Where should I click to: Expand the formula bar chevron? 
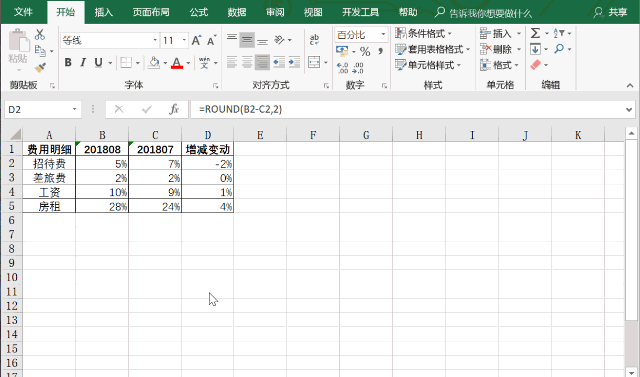629,109
